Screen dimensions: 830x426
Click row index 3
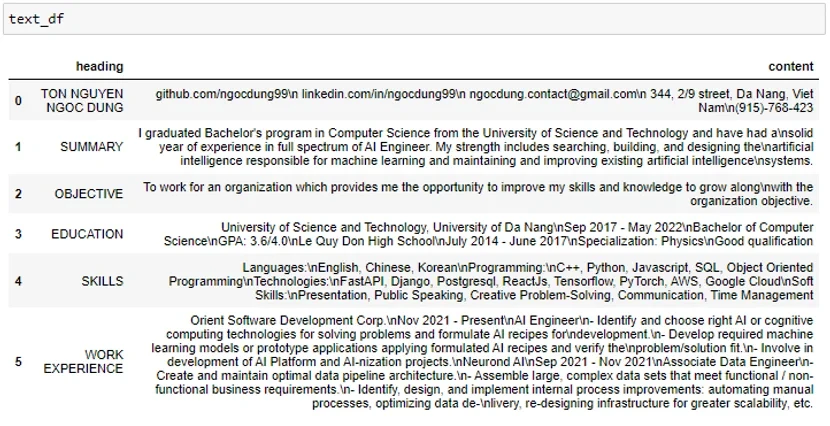point(19,234)
